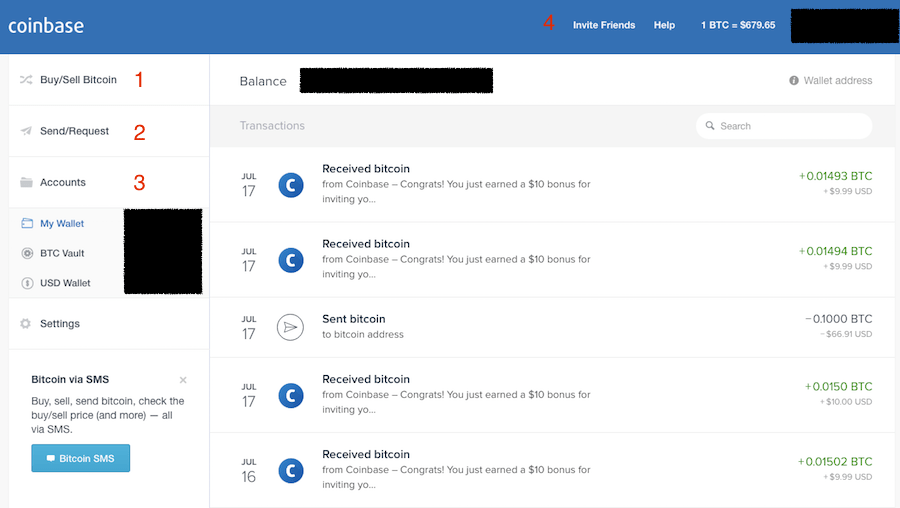Viewport: 900px width, 508px height.
Task: Open the Settings page
Action: point(109,324)
